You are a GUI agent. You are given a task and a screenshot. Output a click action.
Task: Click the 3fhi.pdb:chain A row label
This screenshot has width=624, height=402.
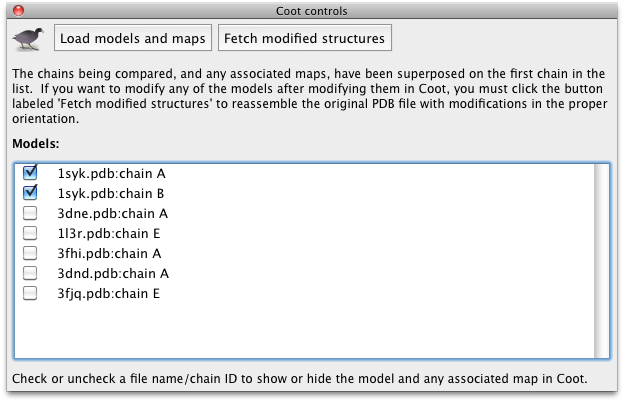click(109, 253)
